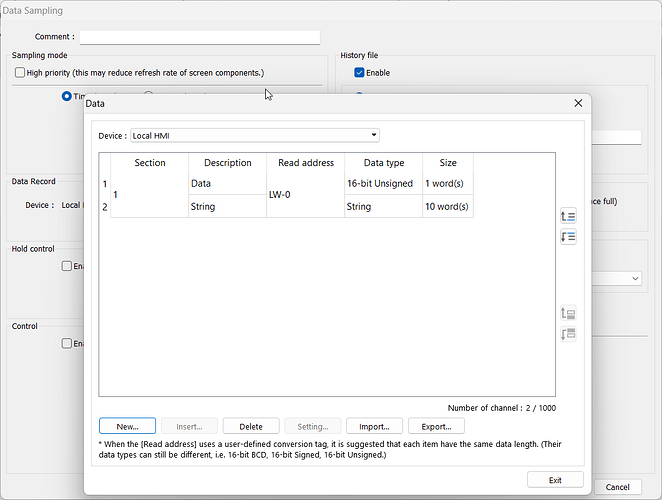
Task: Click the disabled Insert... button
Action: pos(189,426)
